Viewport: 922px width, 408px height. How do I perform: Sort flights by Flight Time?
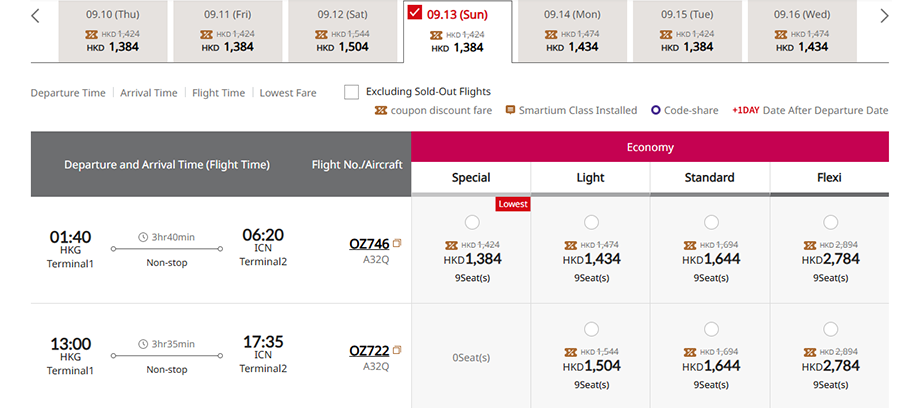218,93
